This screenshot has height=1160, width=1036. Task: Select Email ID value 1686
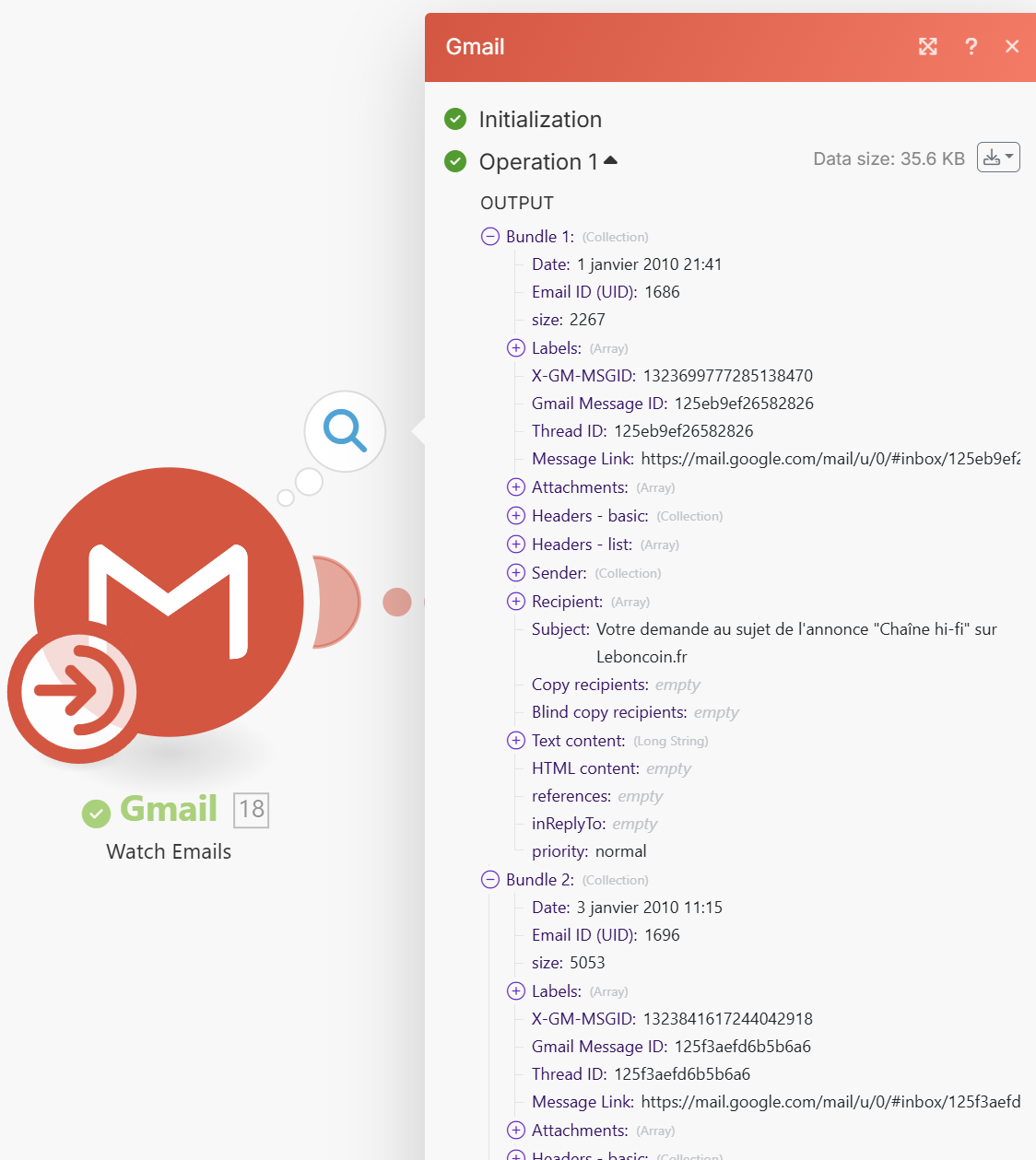[x=662, y=292]
